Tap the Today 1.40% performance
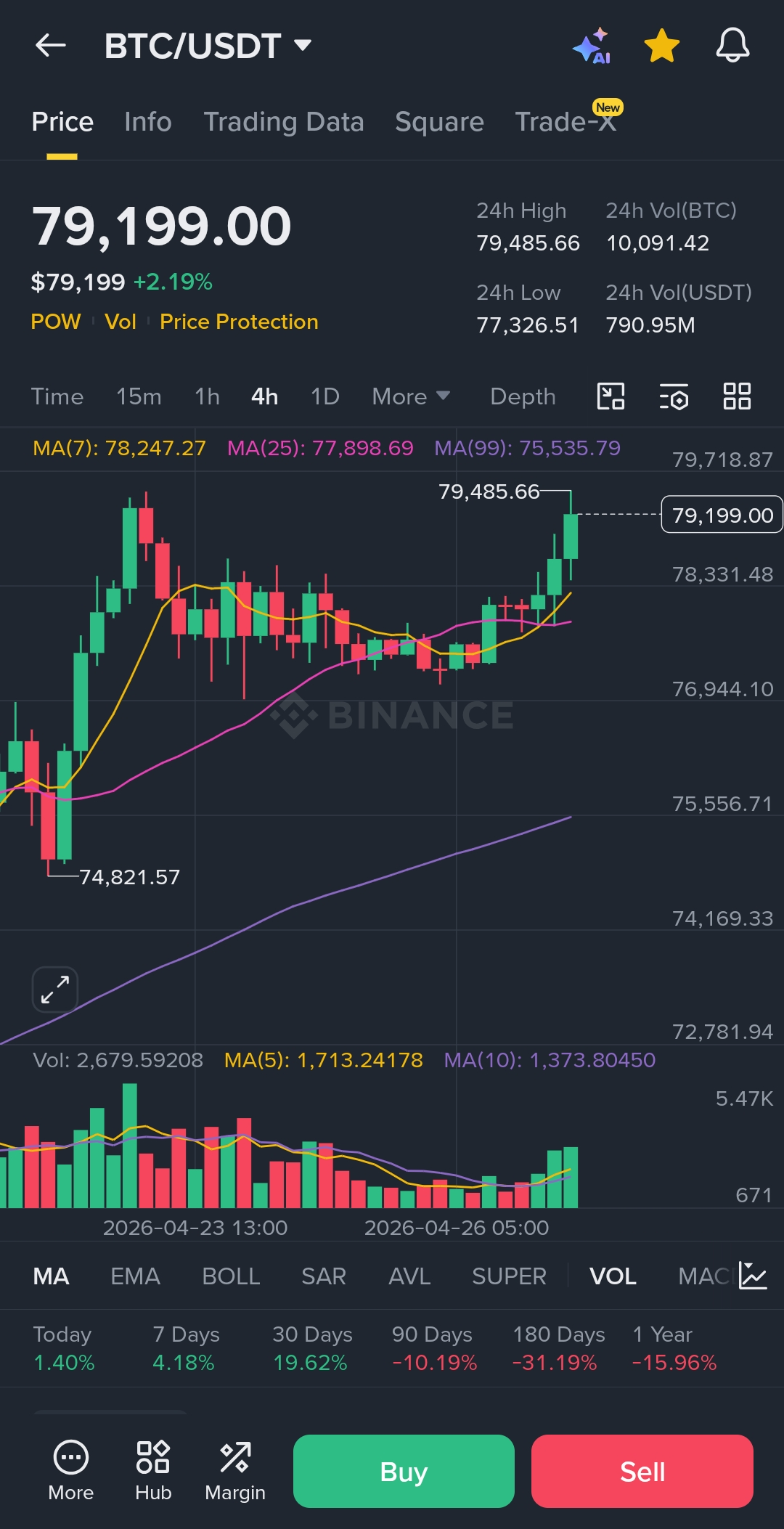Viewport: 784px width, 1529px height. point(64,1348)
